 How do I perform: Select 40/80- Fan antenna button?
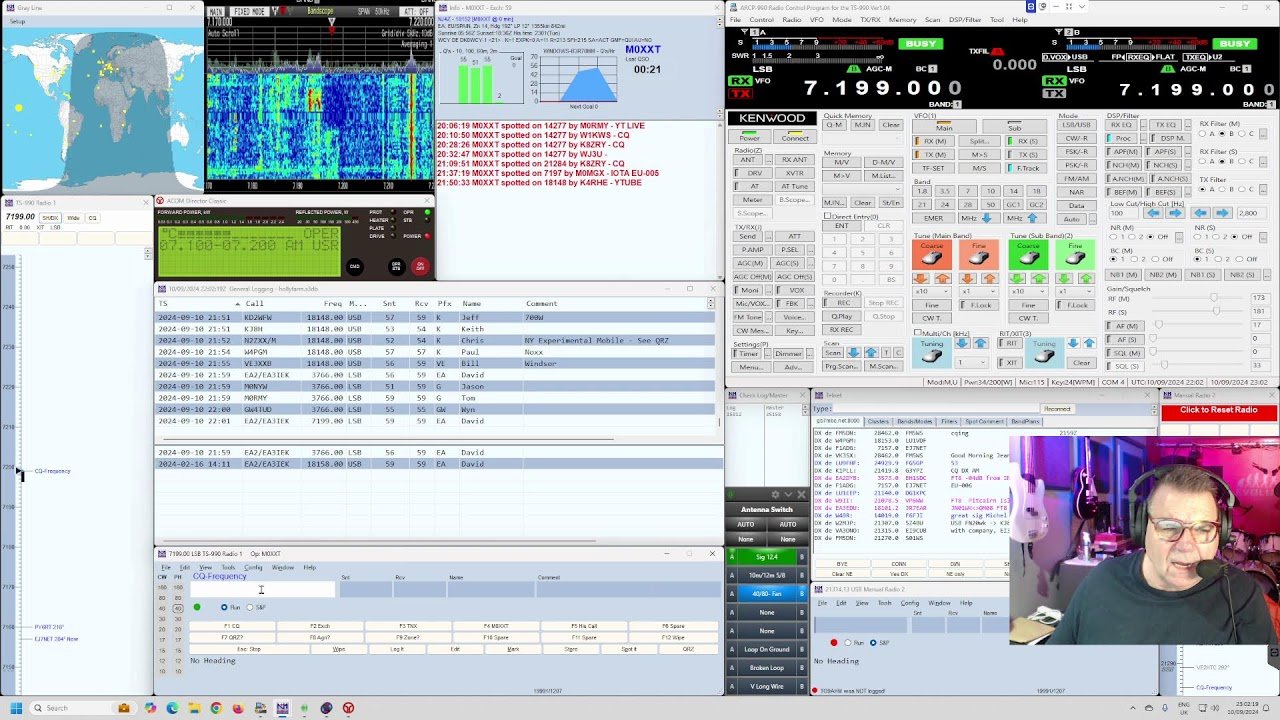[x=767, y=593]
